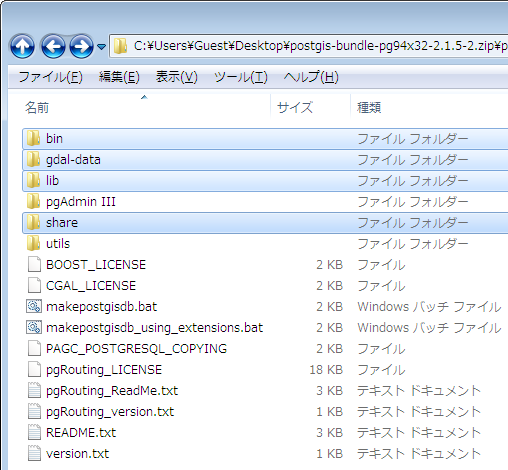Click the folder icon in address bar

[x=120, y=46]
